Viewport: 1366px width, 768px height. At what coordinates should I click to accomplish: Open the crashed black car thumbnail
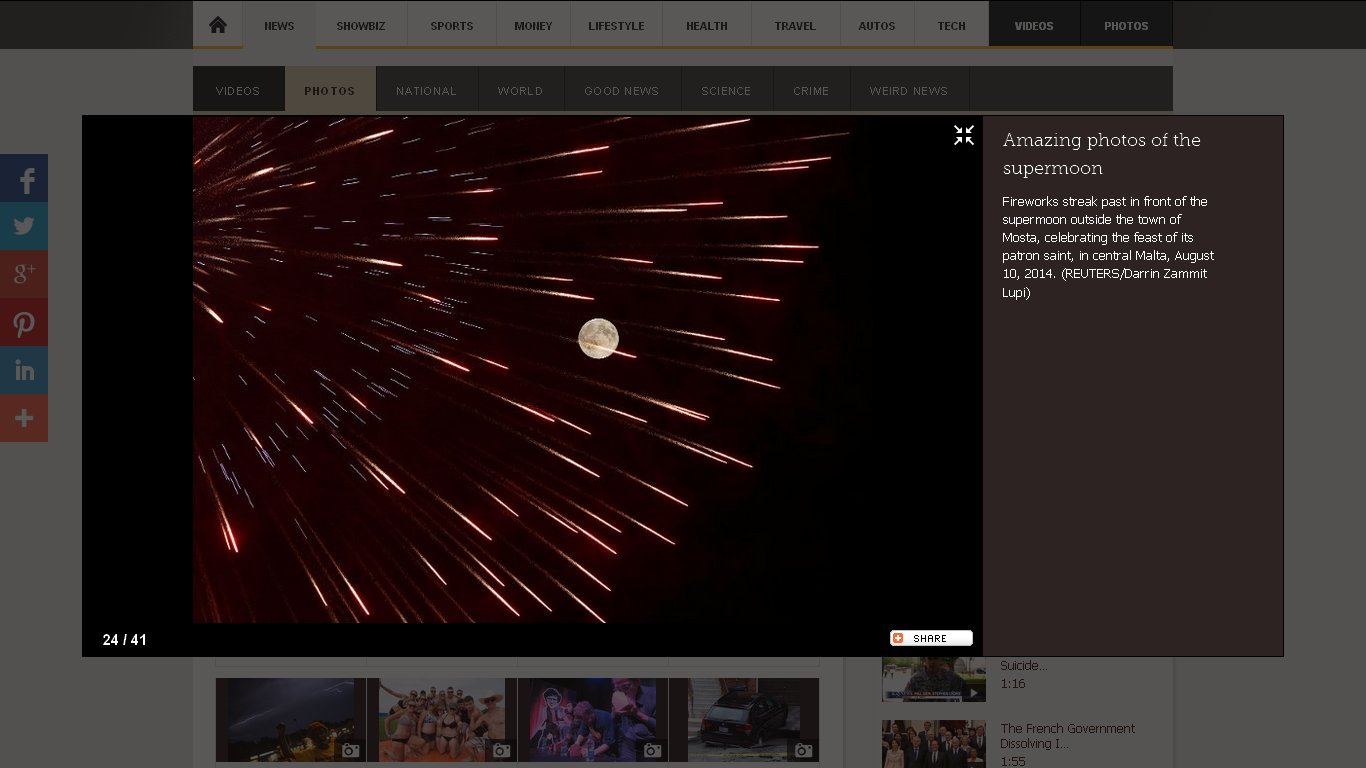(743, 719)
